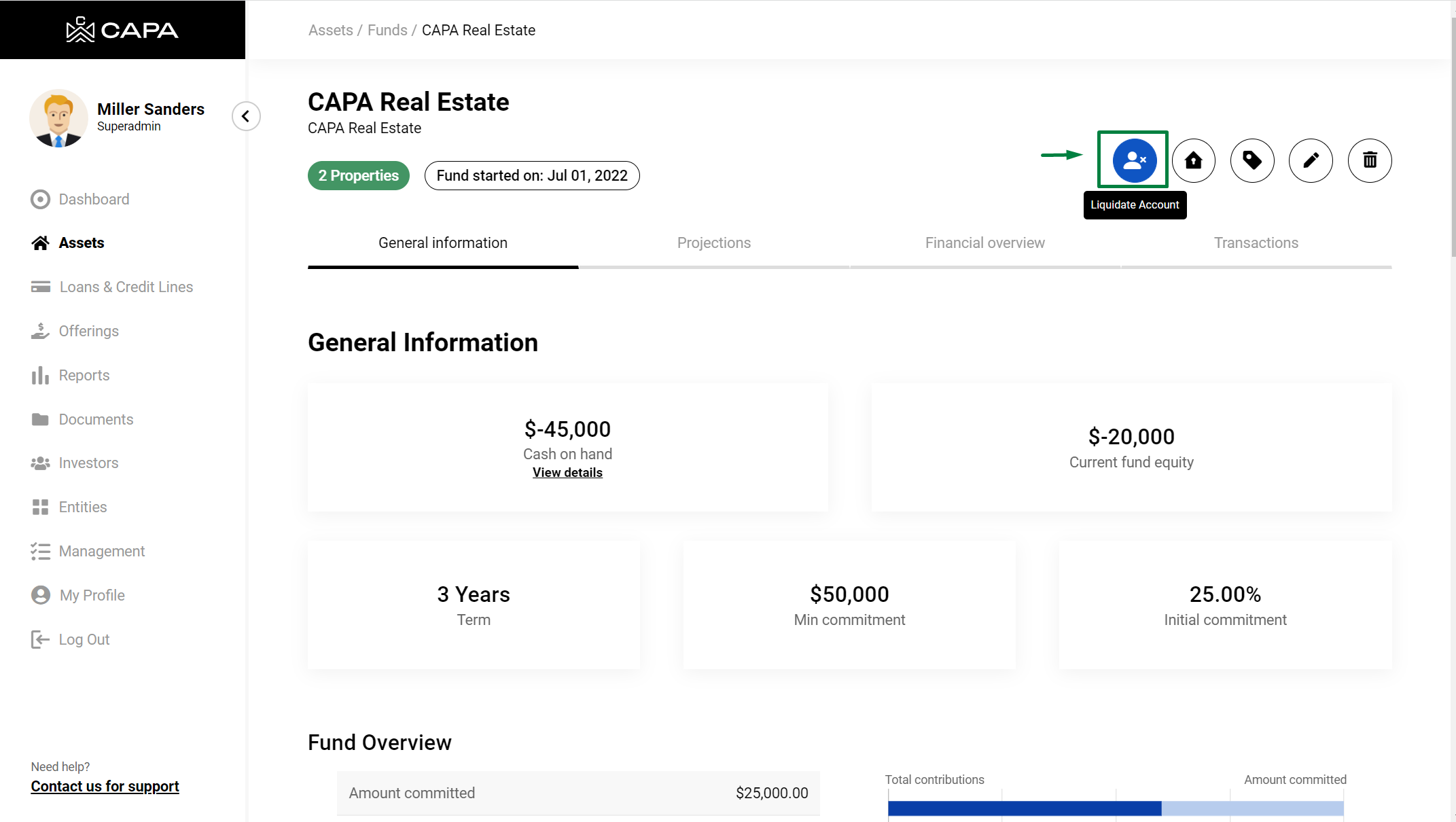Open the Transactions tab

point(1256,243)
